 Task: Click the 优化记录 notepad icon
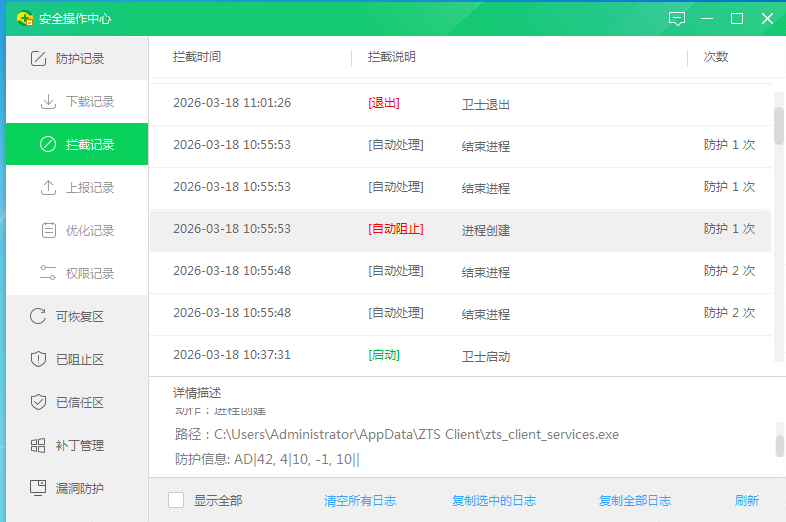(49, 231)
